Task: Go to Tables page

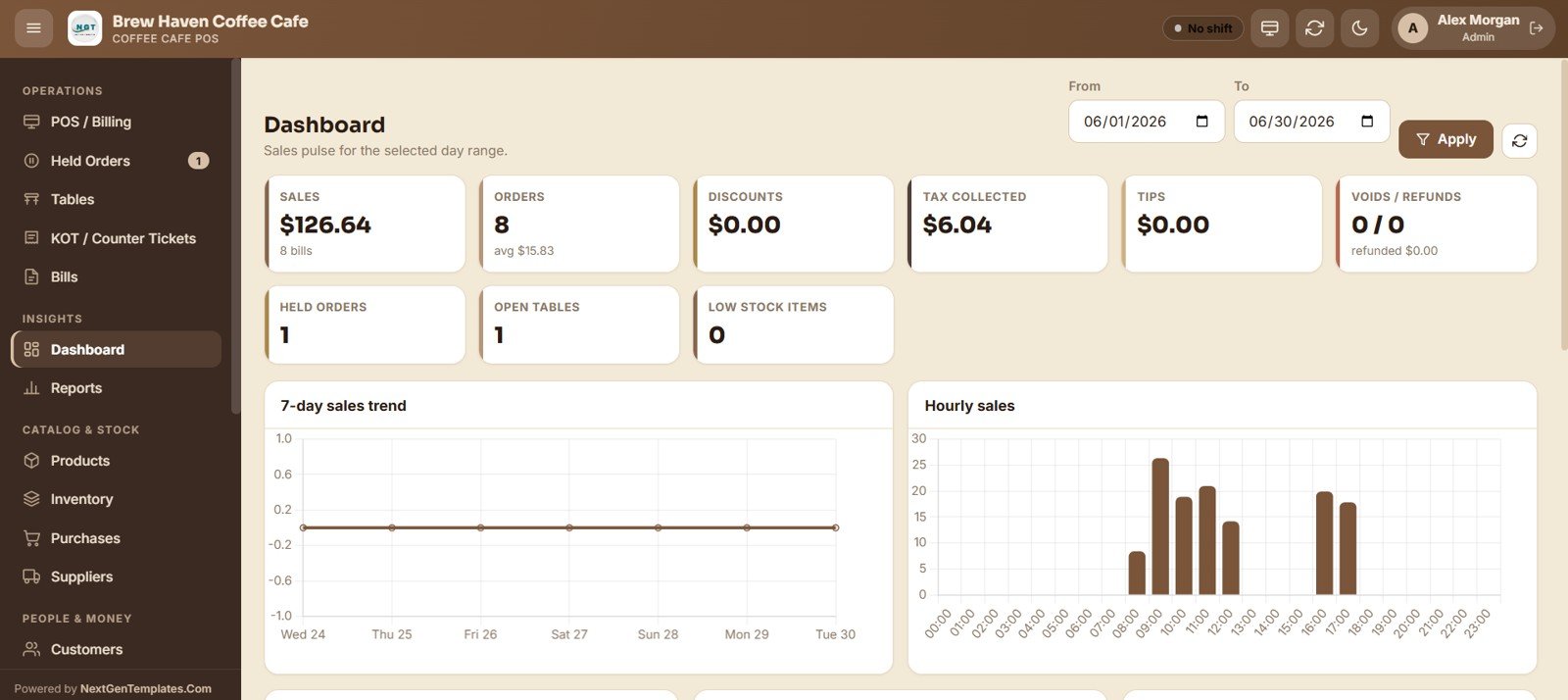Action: tap(116, 199)
